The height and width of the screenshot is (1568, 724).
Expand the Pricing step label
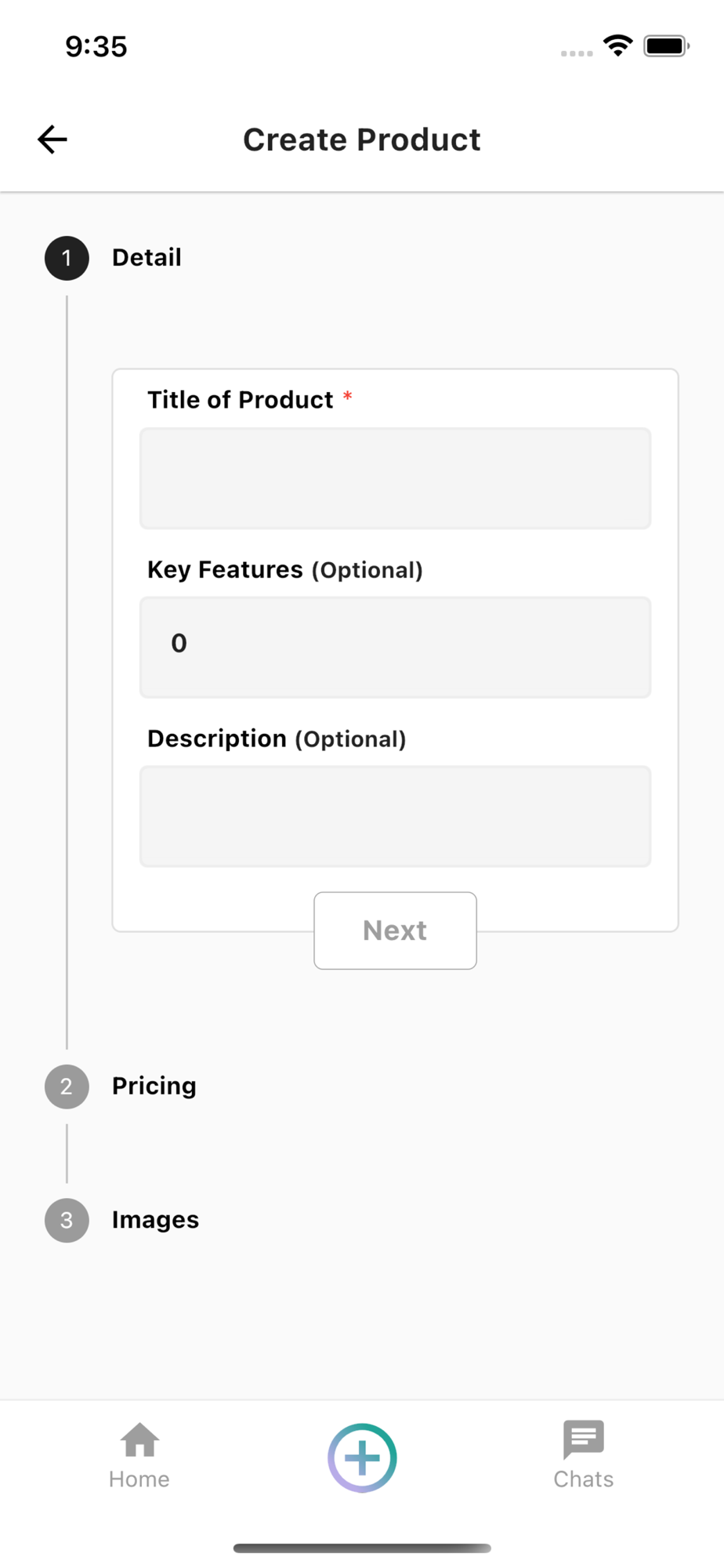[154, 1087]
